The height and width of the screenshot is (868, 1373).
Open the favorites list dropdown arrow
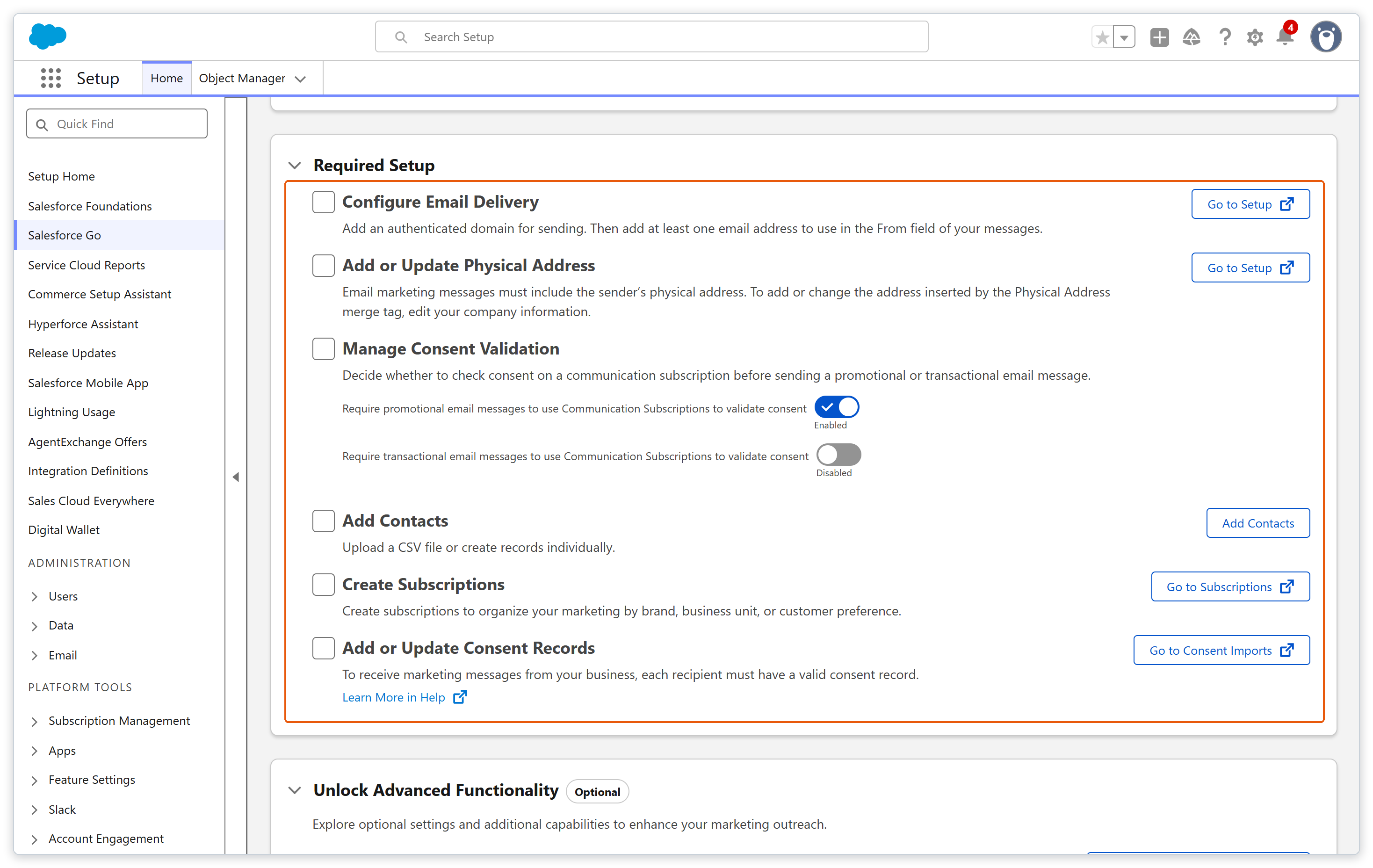[1124, 37]
